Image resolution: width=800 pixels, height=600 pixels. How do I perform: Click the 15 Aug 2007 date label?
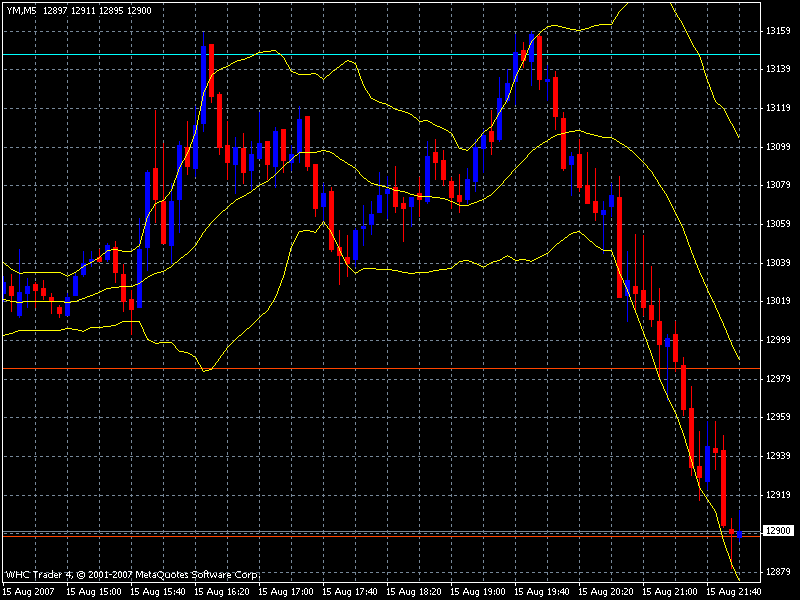pyautogui.click(x=29, y=591)
